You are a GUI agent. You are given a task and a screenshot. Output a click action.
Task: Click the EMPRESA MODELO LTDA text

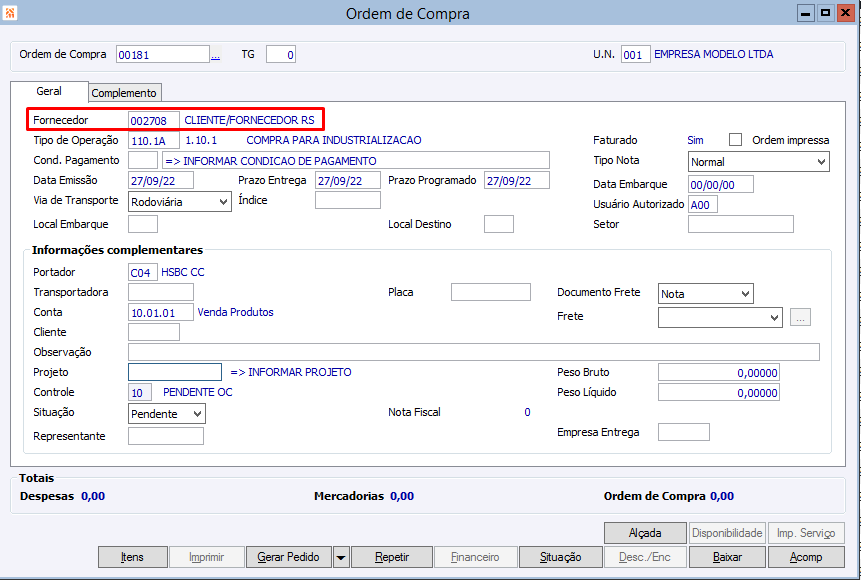[x=713, y=54]
